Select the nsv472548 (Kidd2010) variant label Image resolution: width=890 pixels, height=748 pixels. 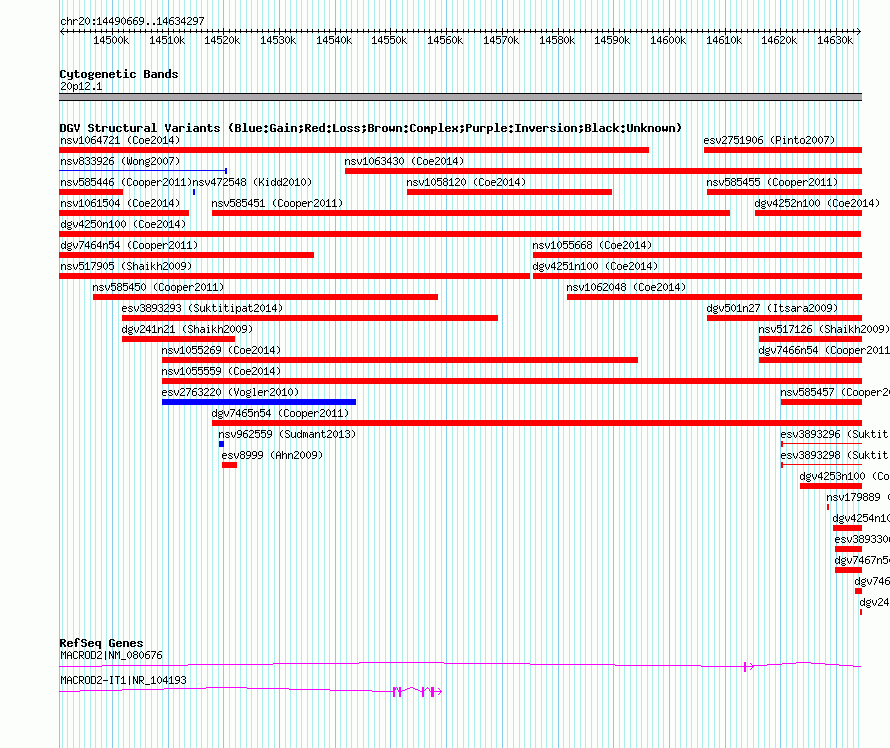(x=252, y=182)
